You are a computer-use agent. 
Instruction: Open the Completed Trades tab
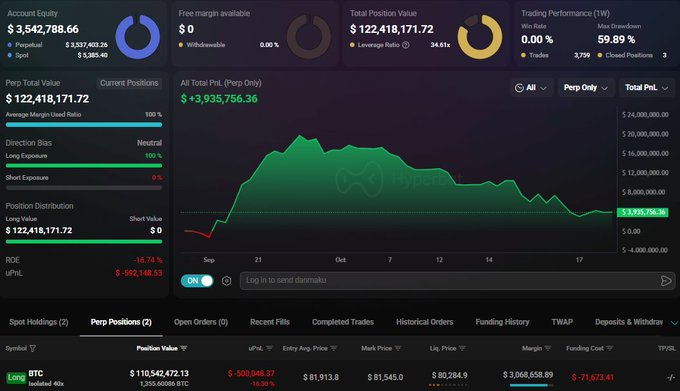[343, 322]
